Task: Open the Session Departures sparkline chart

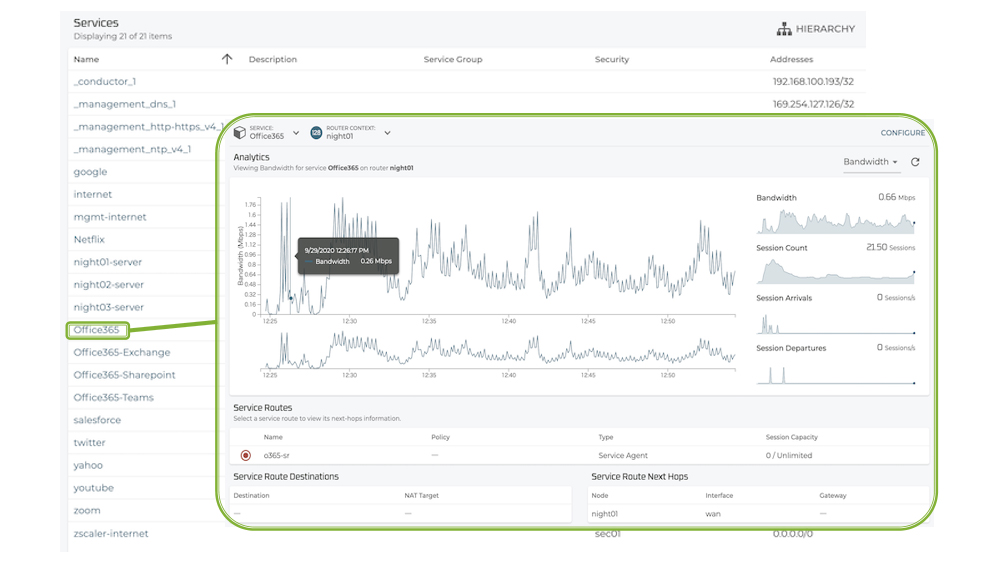Action: tap(835, 372)
